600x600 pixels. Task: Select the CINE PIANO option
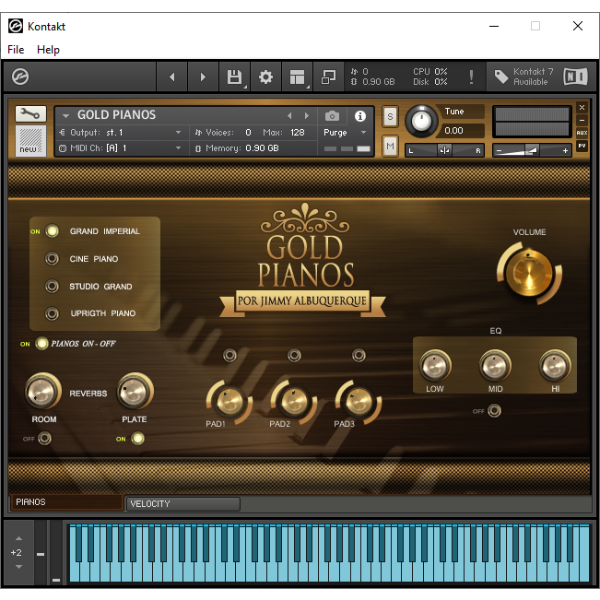point(52,259)
